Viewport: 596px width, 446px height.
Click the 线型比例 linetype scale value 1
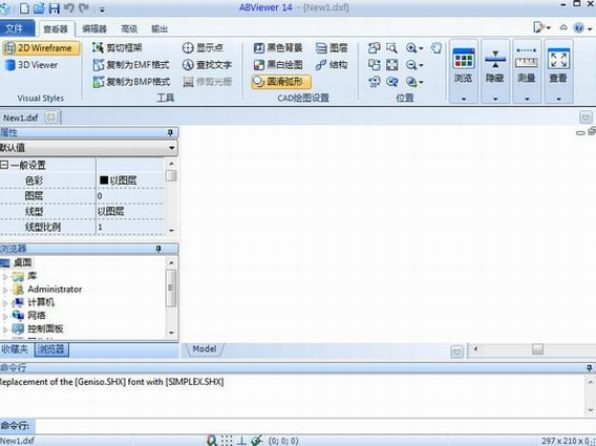131,227
